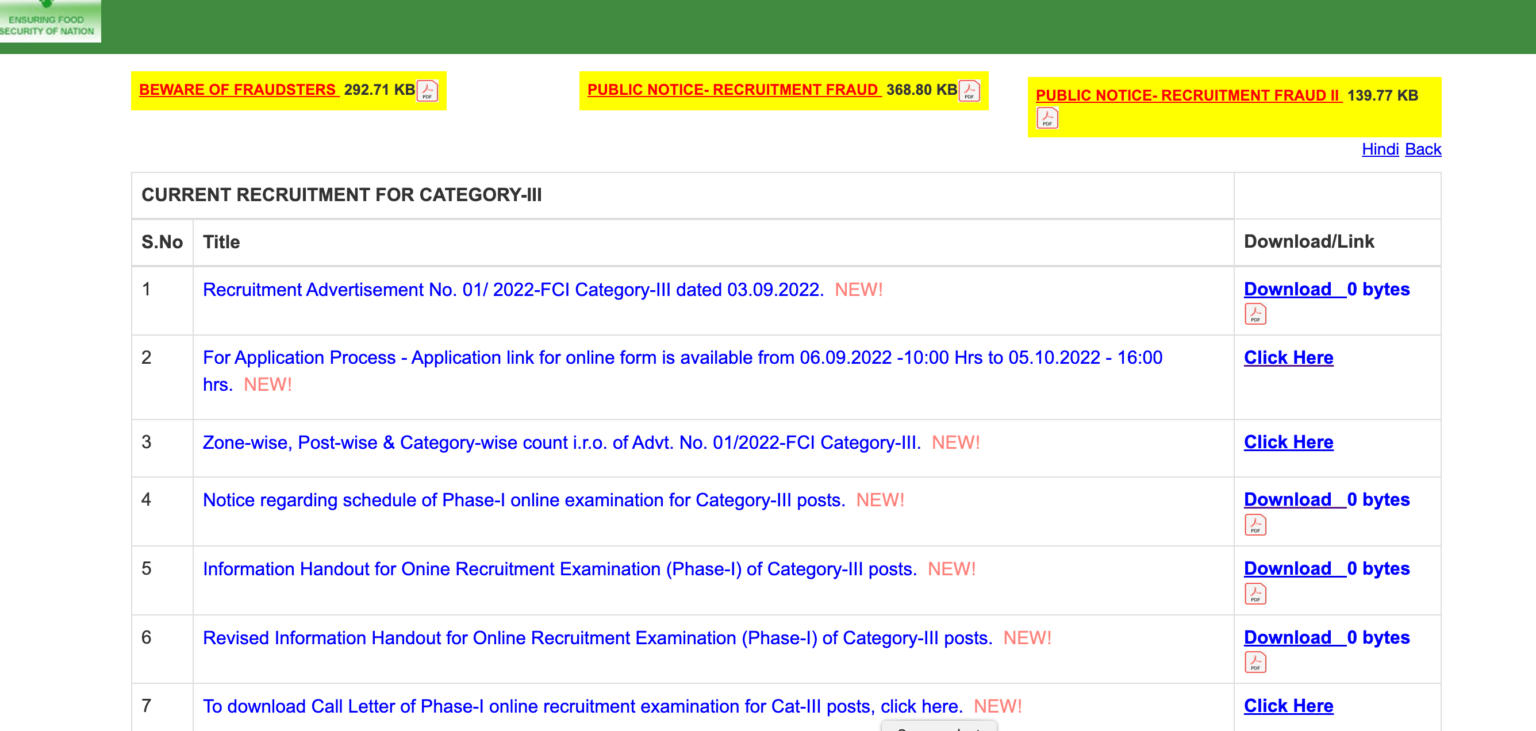Download Recruitment Advertisement No. 01/2022 file

pyautogui.click(x=1295, y=289)
